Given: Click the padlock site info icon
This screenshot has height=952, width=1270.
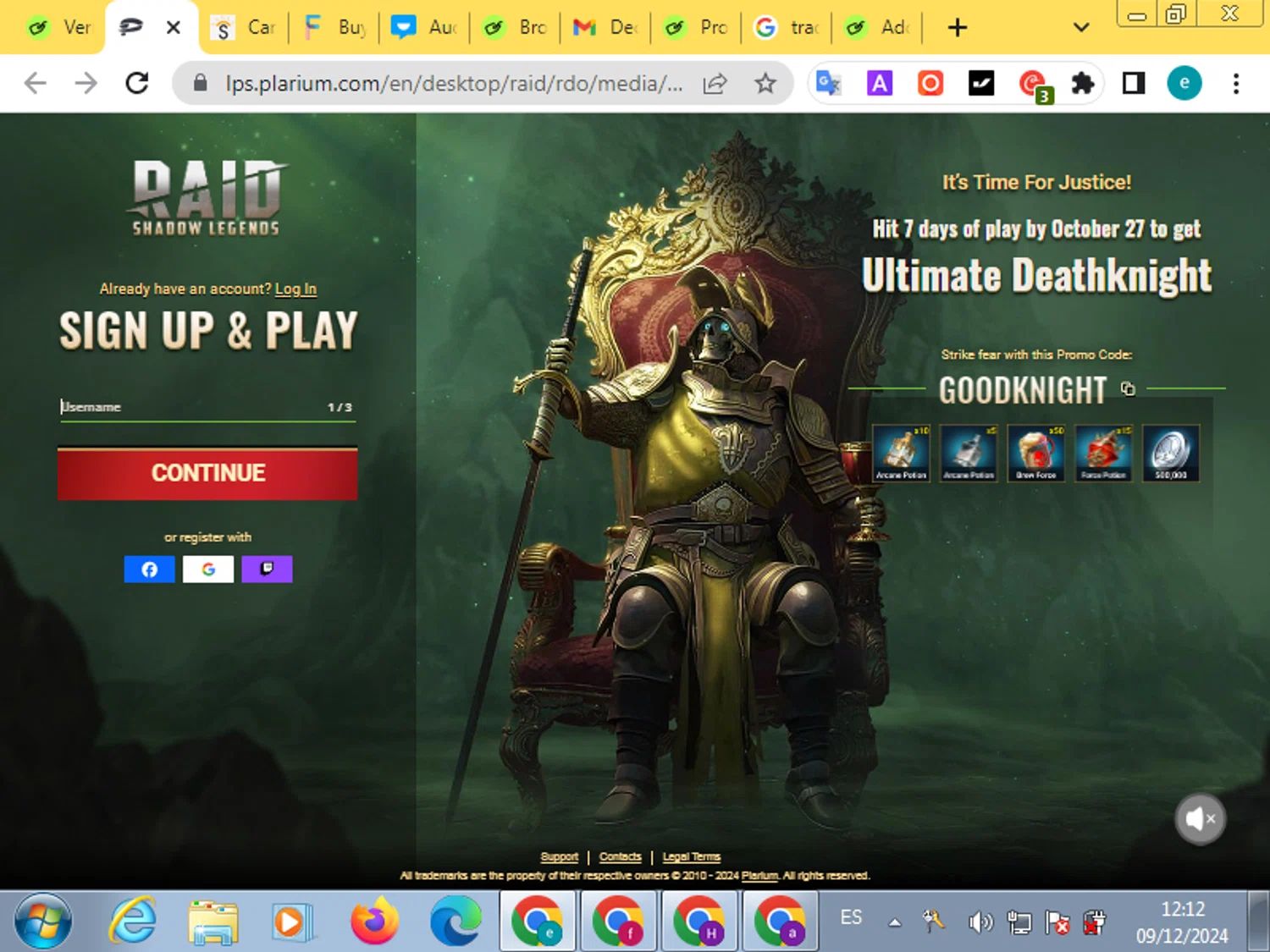Looking at the screenshot, I should (x=200, y=83).
